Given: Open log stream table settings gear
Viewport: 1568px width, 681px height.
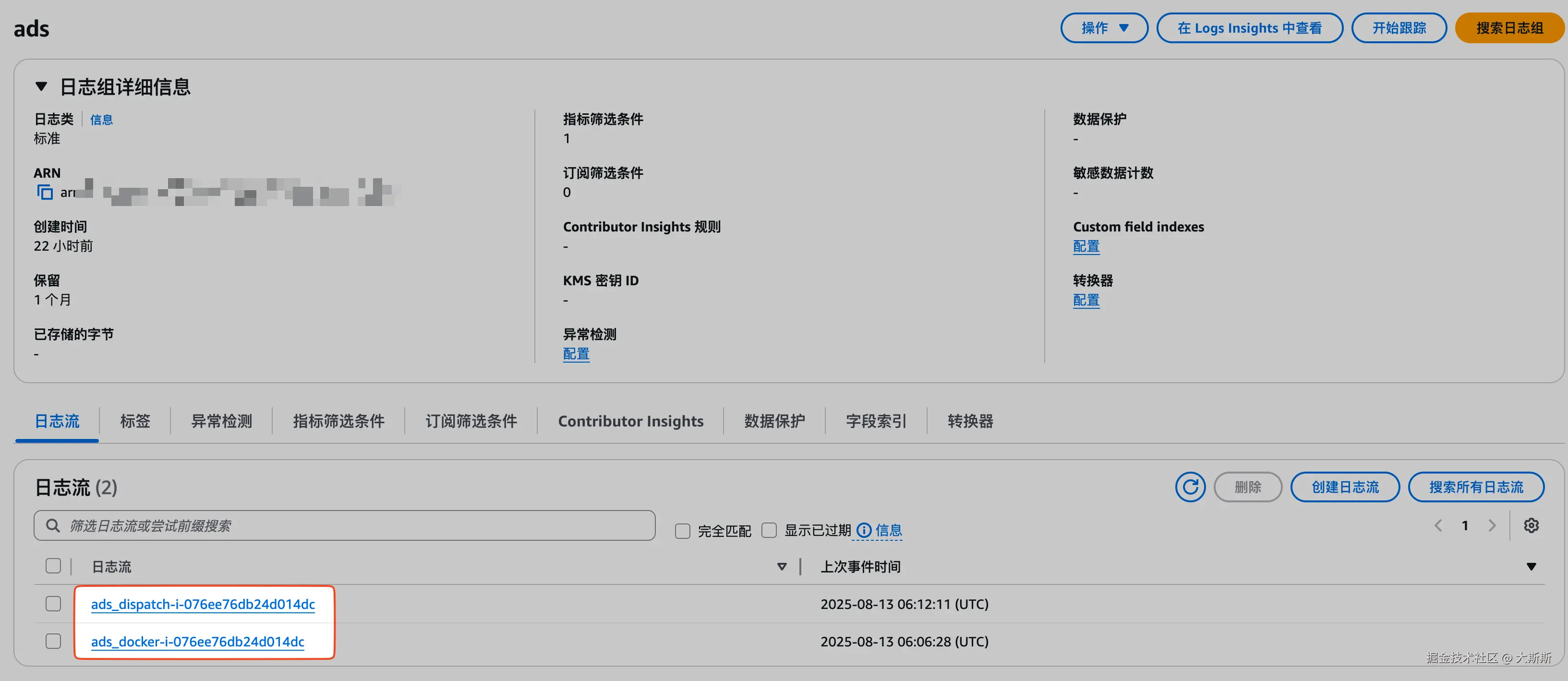Looking at the screenshot, I should coord(1531,526).
